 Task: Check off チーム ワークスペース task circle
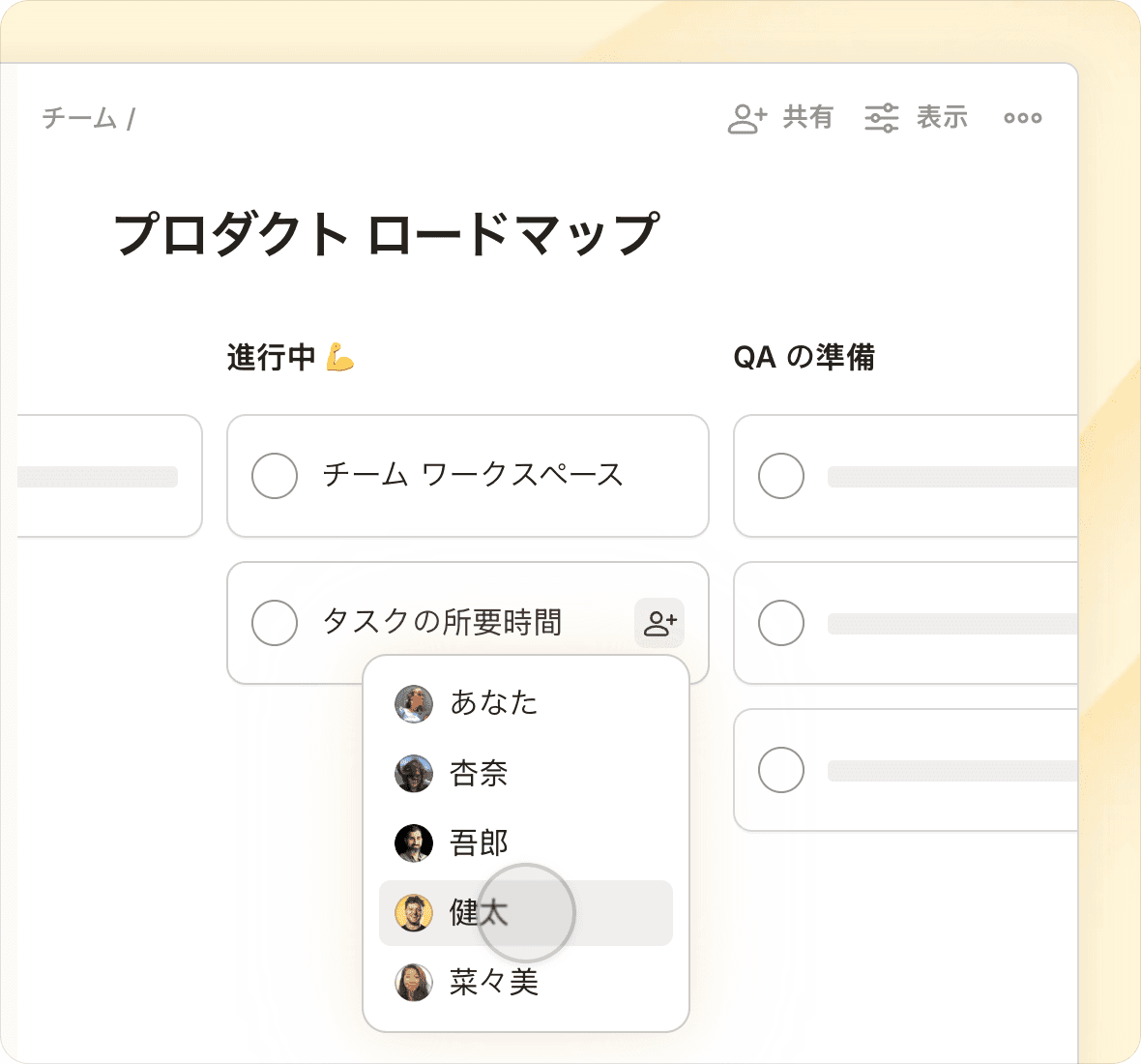click(275, 476)
